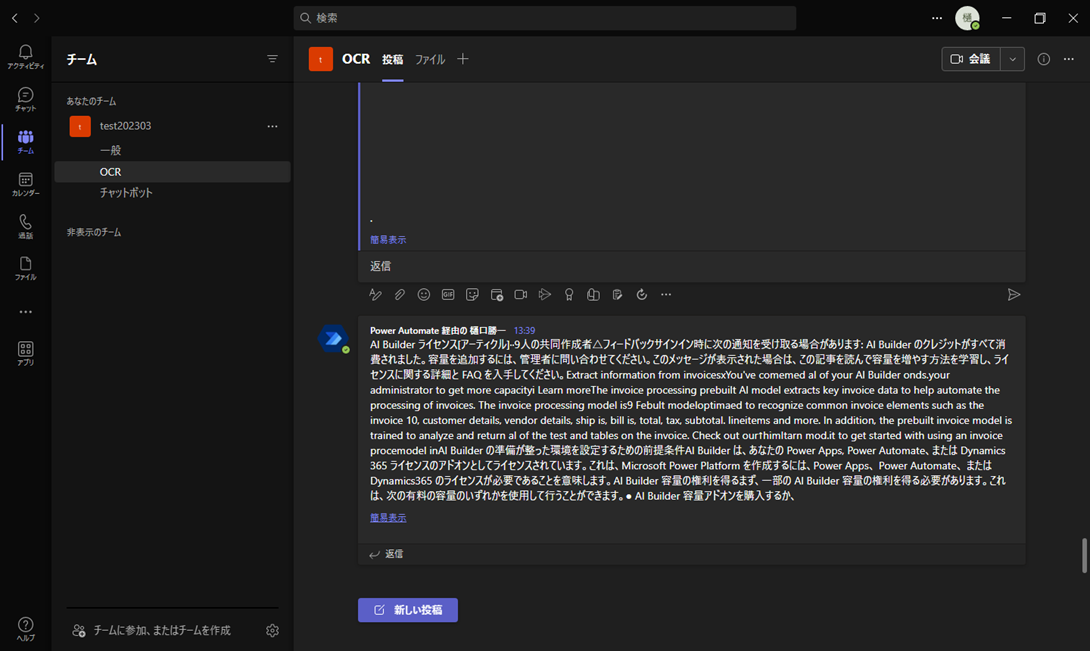Add a new tab with plus

click(463, 59)
